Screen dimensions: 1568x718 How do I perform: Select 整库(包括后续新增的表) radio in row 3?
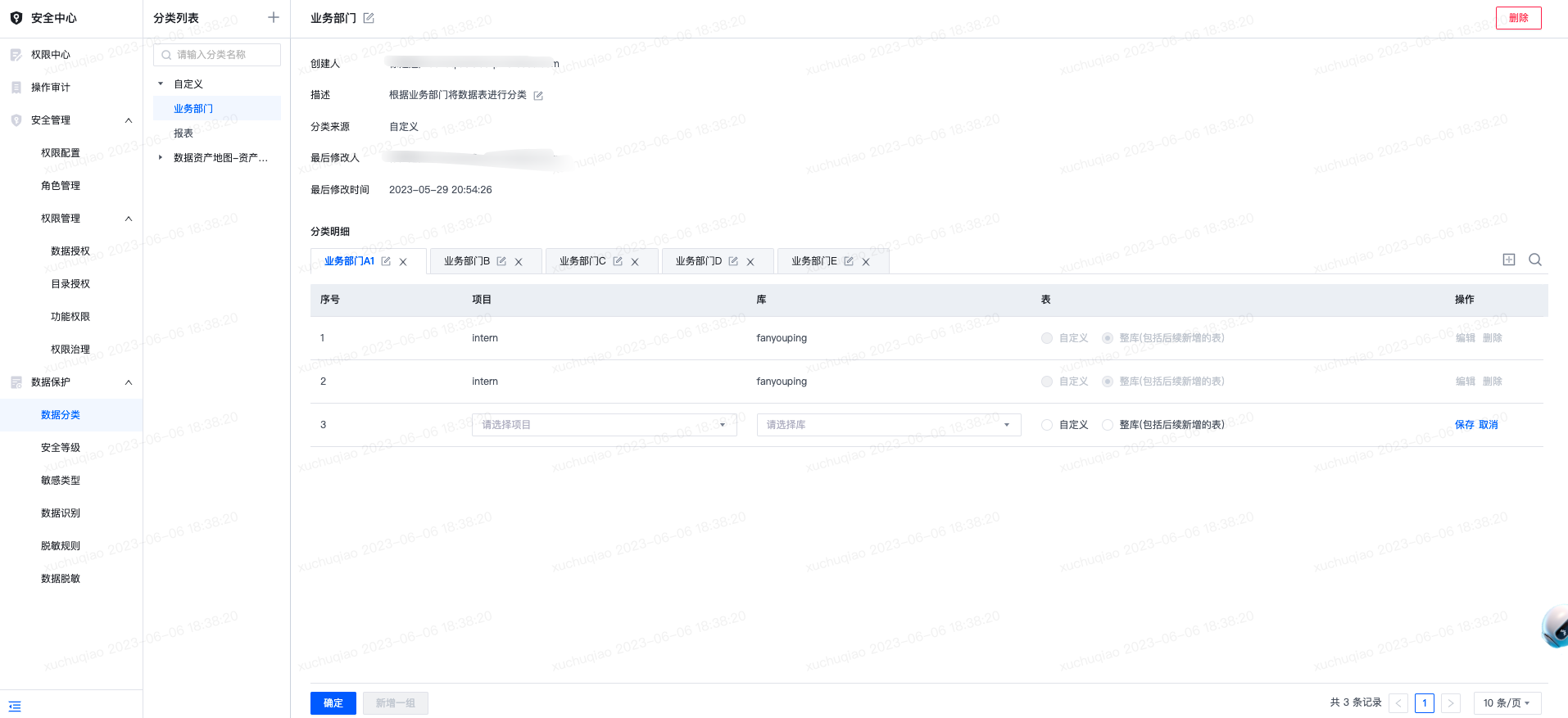[1108, 425]
